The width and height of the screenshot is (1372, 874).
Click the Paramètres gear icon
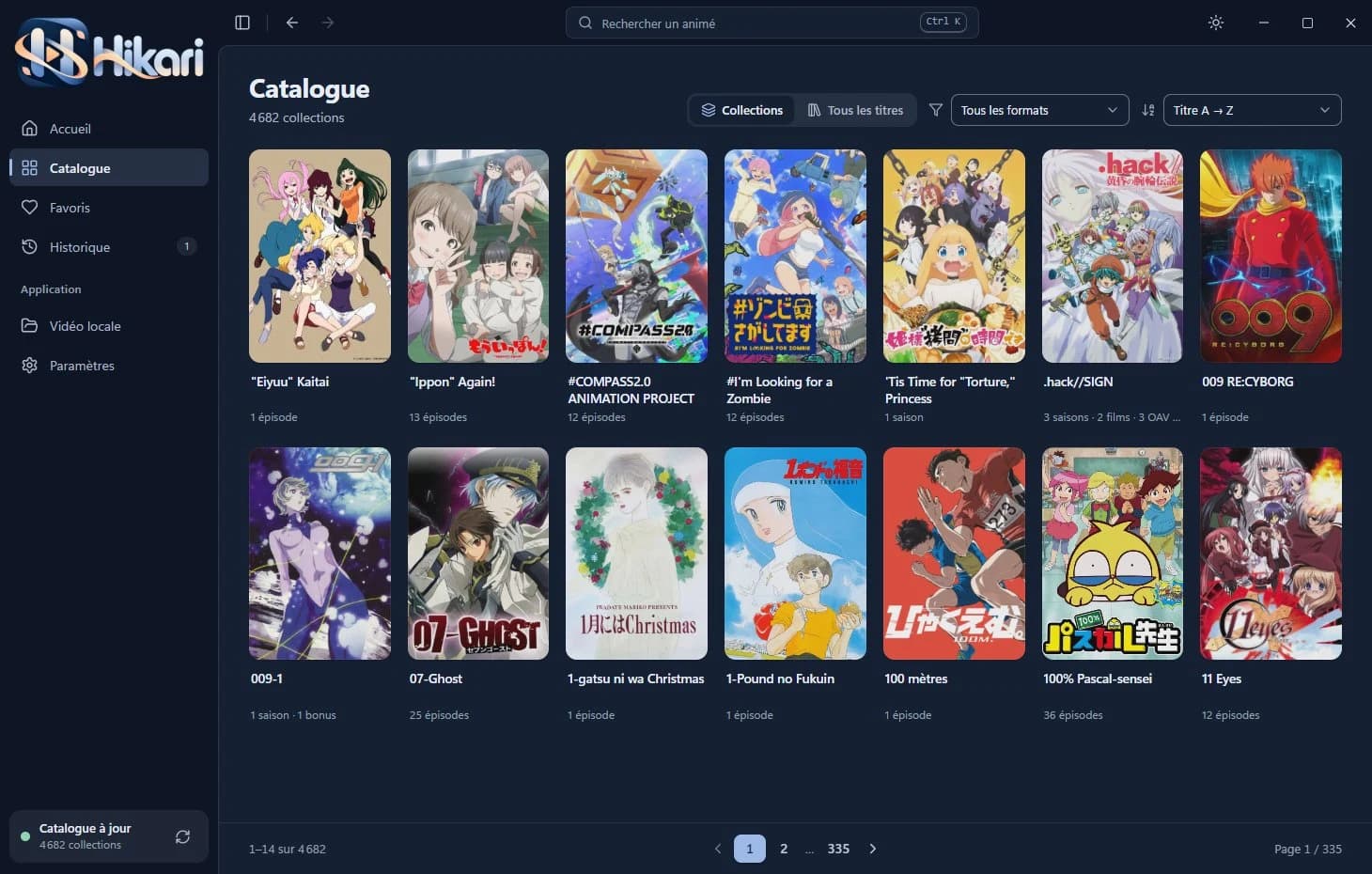point(30,365)
